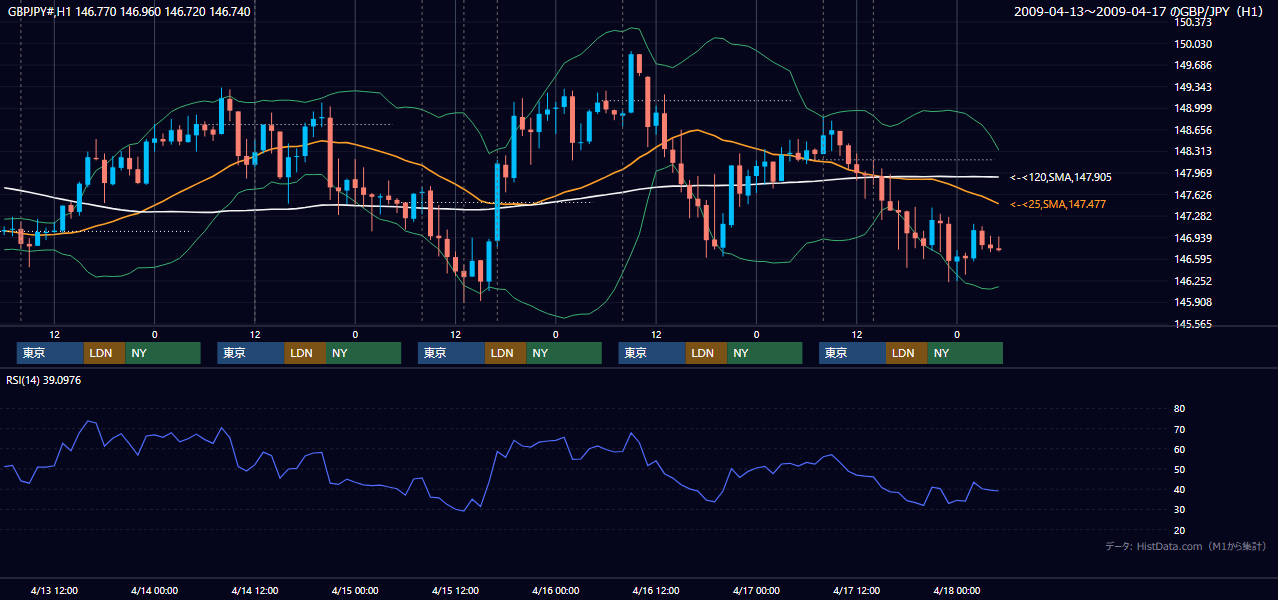1278x600 pixels.
Task: Click price axis value 150.030
Action: (1193, 44)
